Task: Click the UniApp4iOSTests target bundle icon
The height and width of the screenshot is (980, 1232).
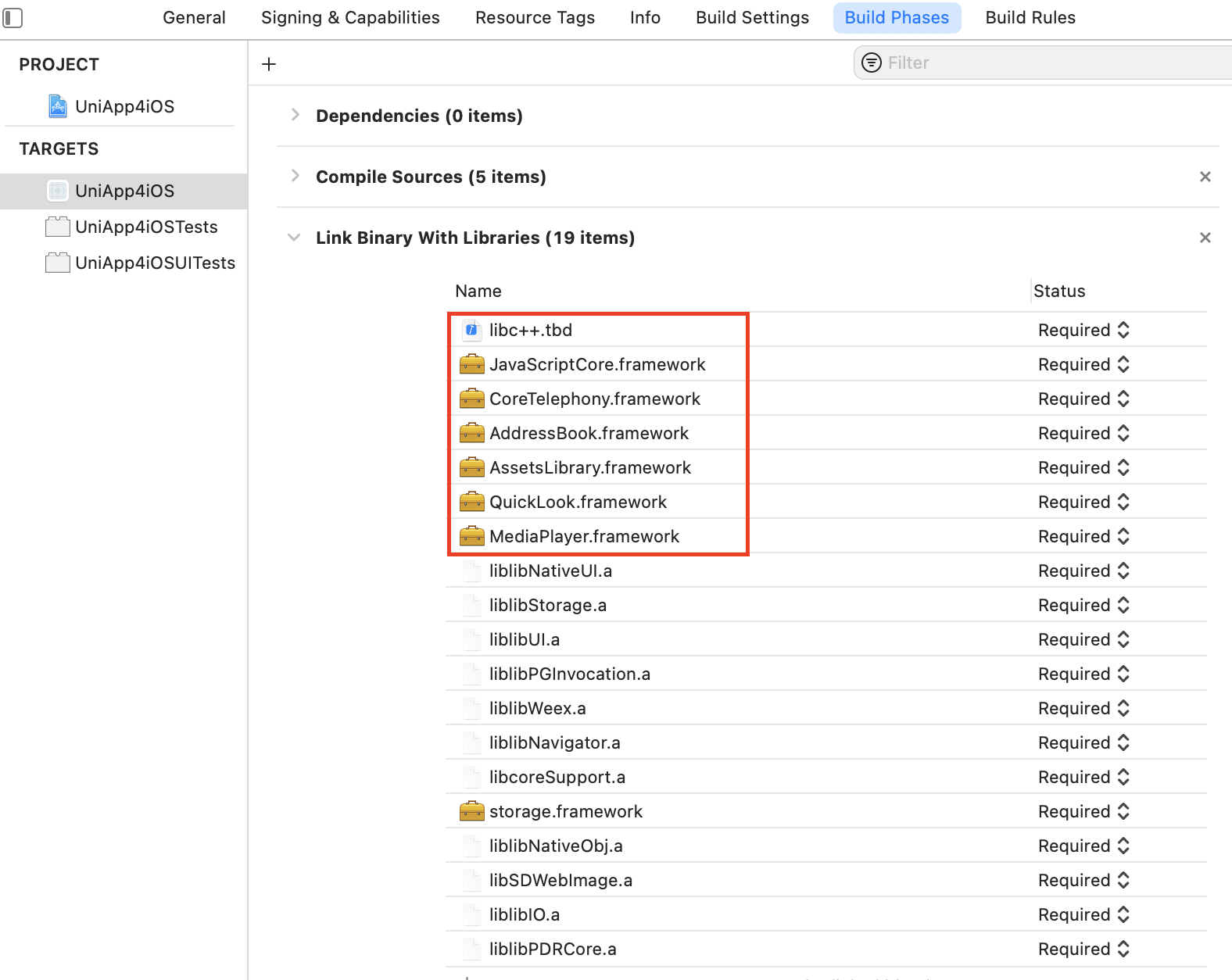Action: (58, 227)
